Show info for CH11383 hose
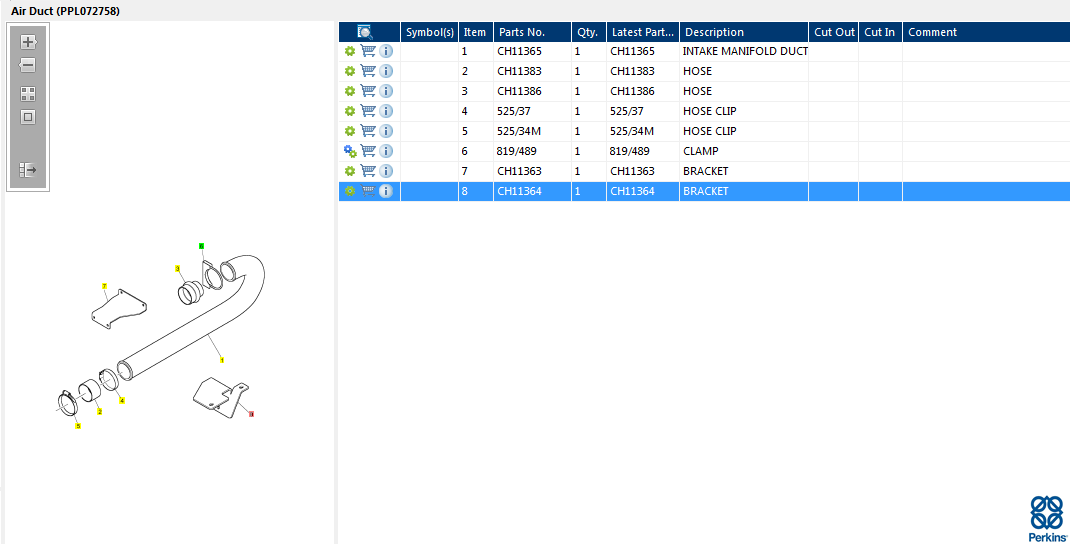Screen dimensions: 1070x544 coord(386,71)
